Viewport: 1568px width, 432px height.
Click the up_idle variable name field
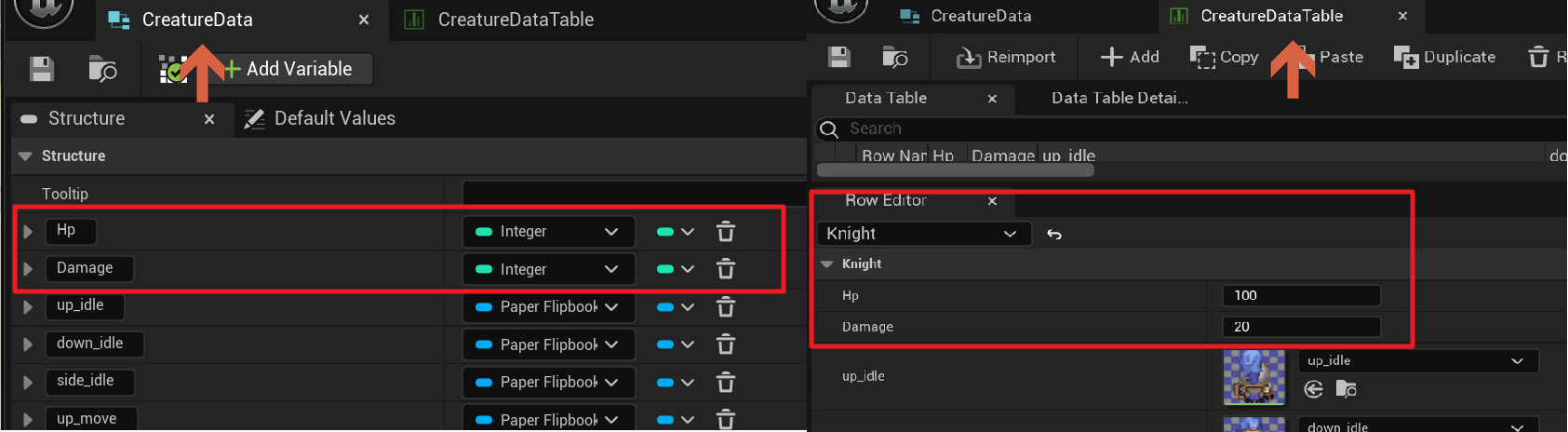[84, 305]
